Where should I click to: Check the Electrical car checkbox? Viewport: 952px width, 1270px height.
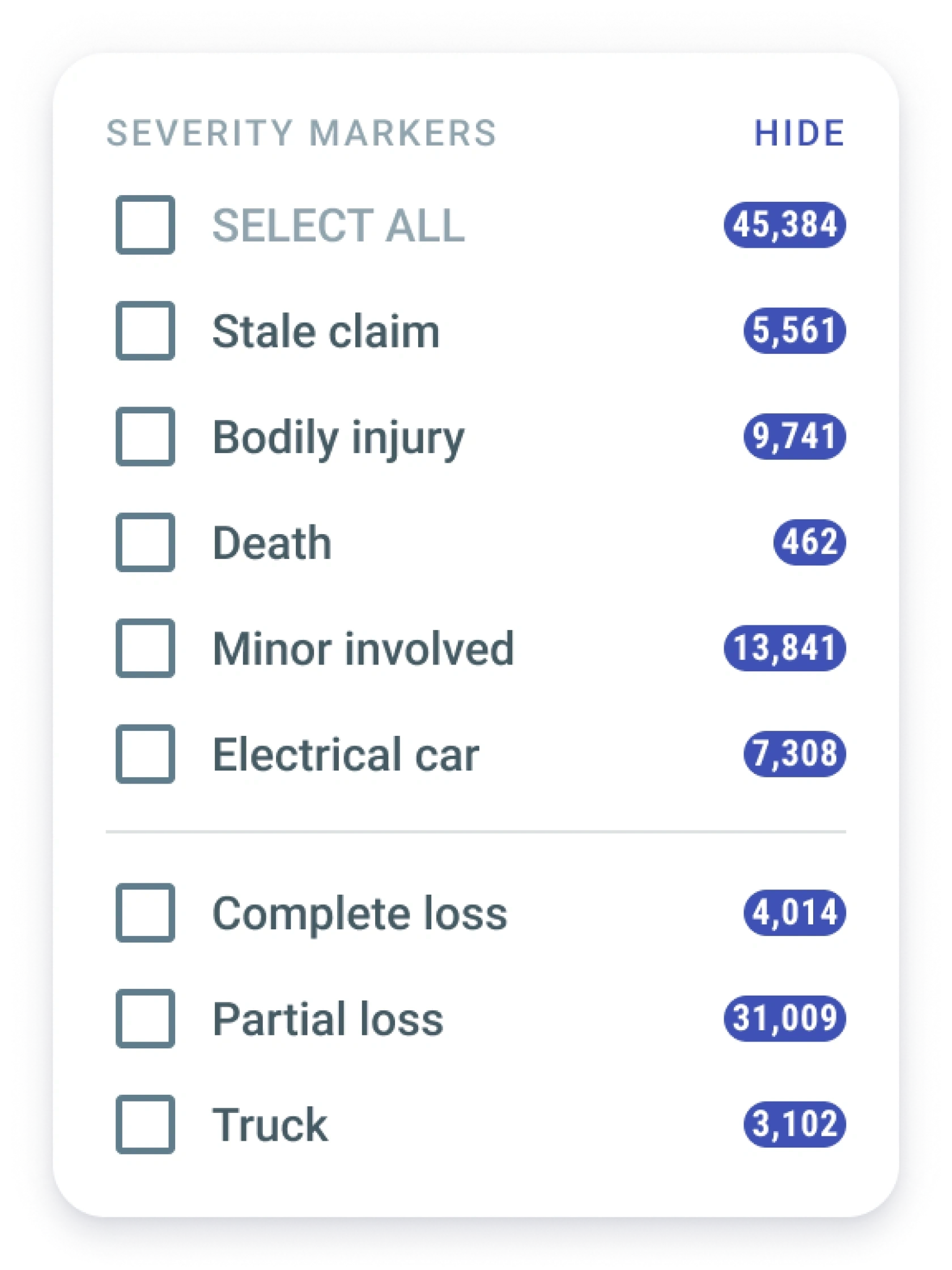tap(145, 754)
